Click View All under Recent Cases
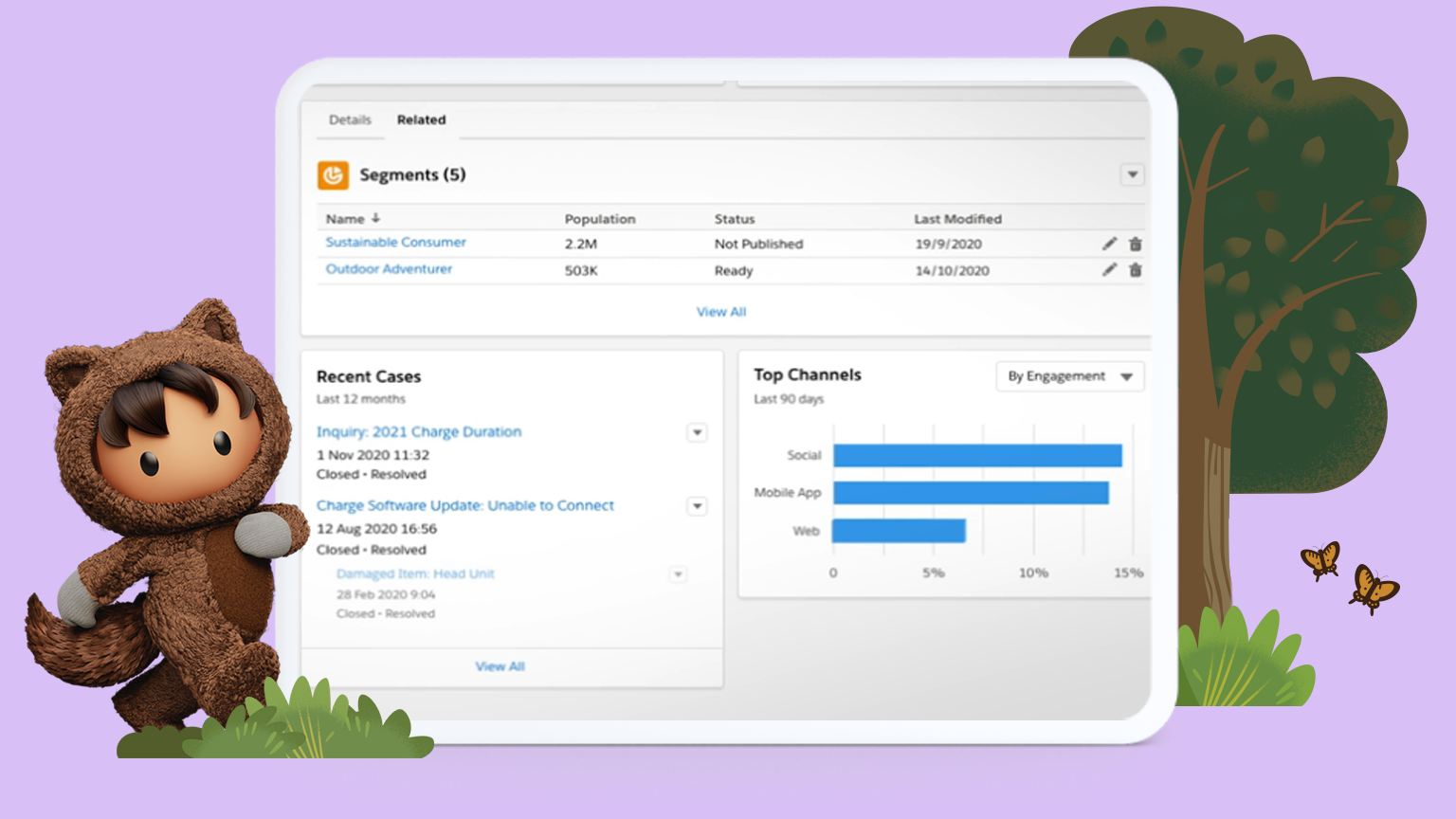Viewport: 1456px width, 819px height. point(500,666)
